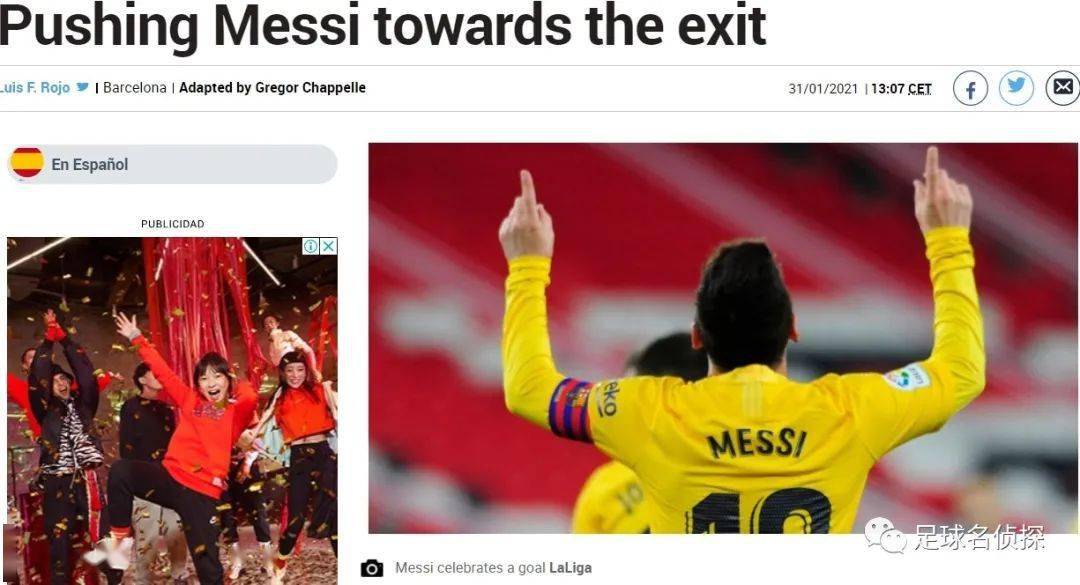1080x585 pixels.
Task: Select the Adapted by Gregor Chappelle text
Action: pyautogui.click(x=272, y=88)
